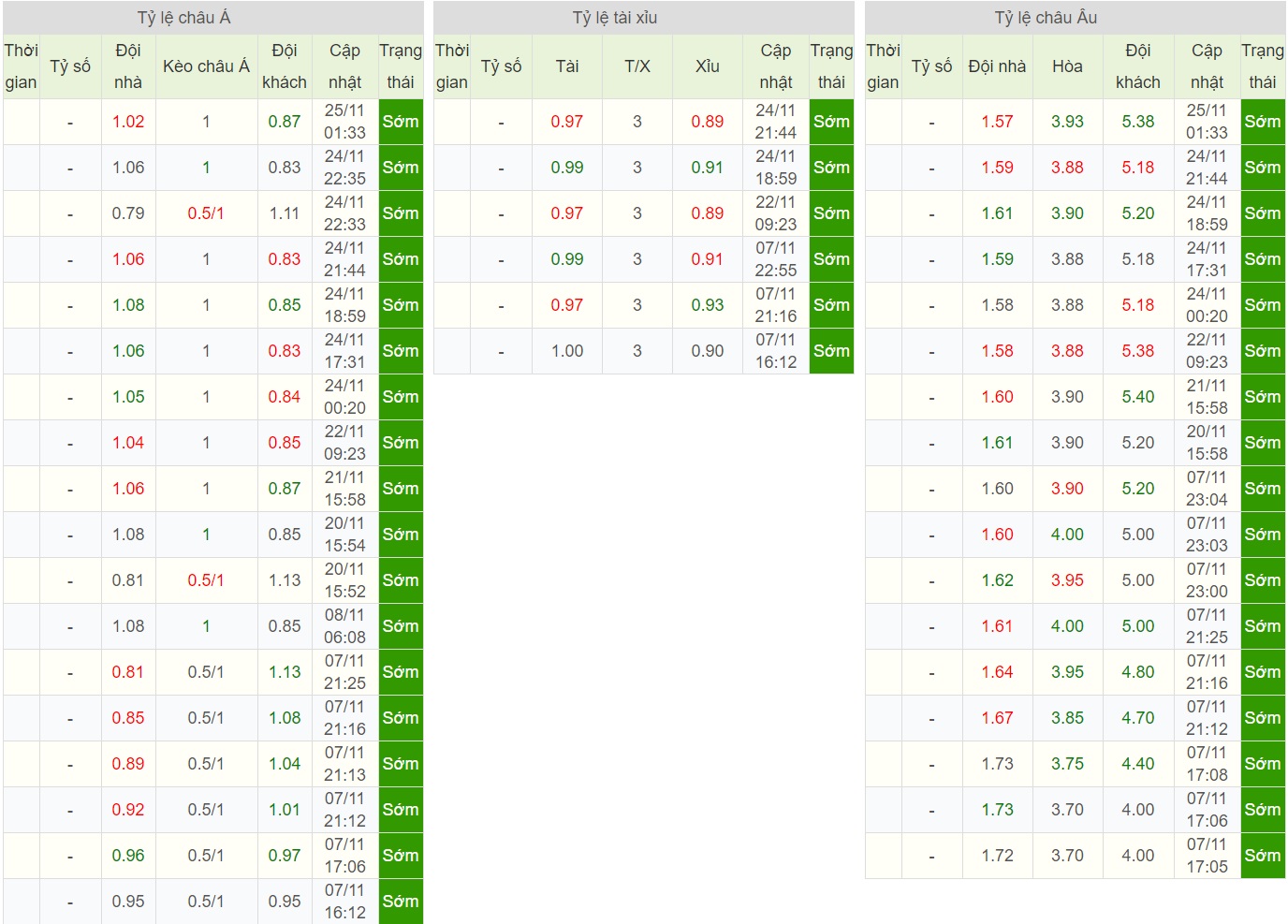The height and width of the screenshot is (924, 1288).
Task: Click the 'T/X' column header
Action: coord(637,66)
